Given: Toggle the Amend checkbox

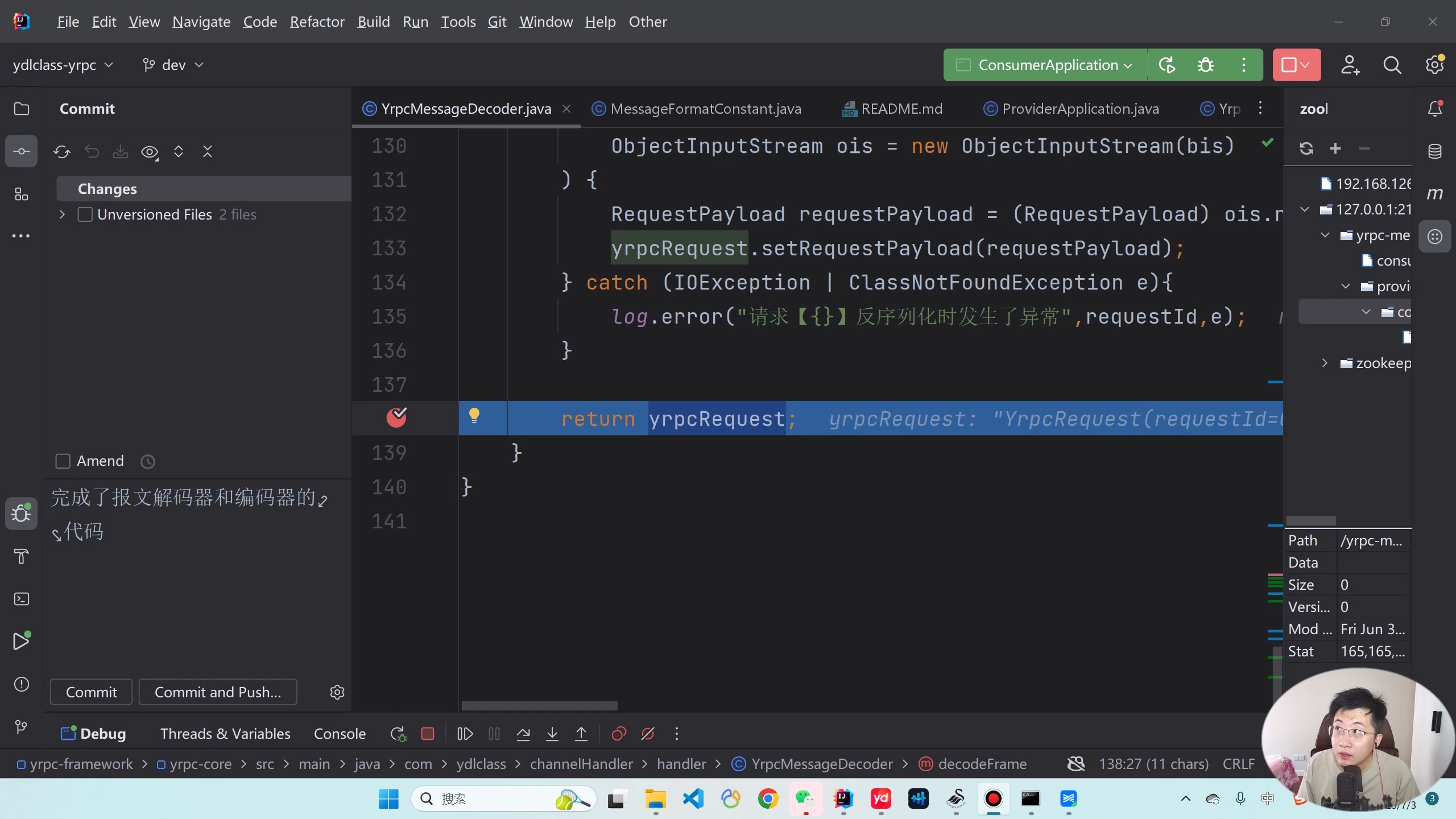Looking at the screenshot, I should pos(63,461).
